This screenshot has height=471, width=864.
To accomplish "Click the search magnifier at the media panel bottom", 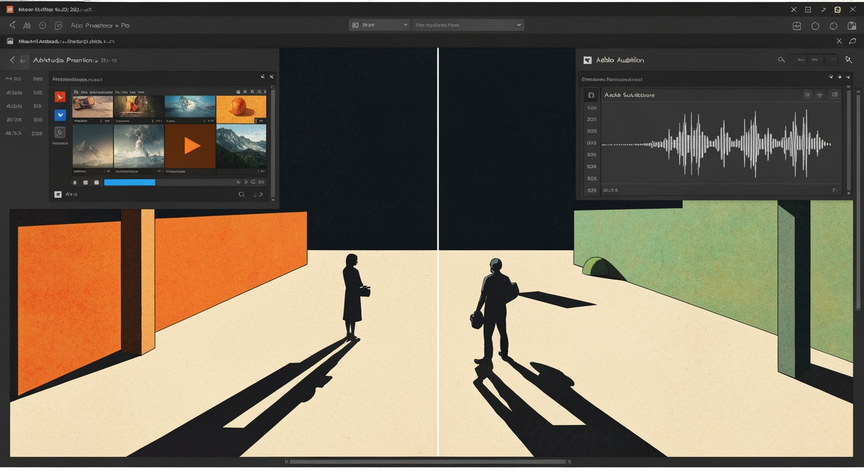I will pyautogui.click(x=241, y=194).
